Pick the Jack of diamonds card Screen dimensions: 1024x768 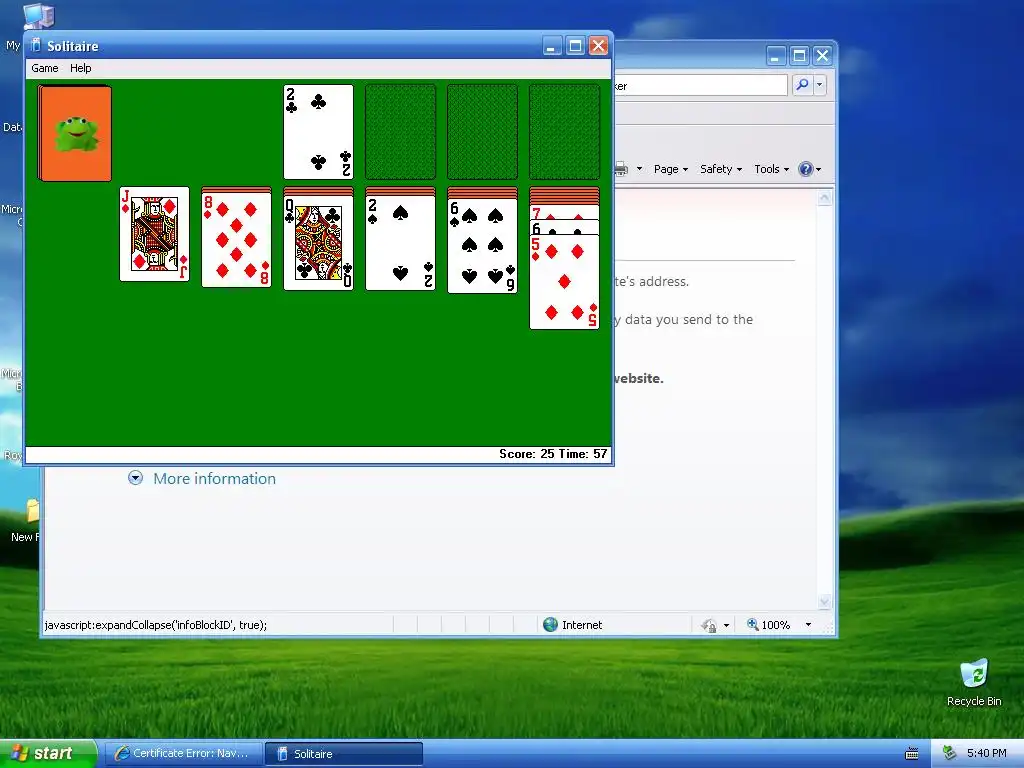[154, 234]
